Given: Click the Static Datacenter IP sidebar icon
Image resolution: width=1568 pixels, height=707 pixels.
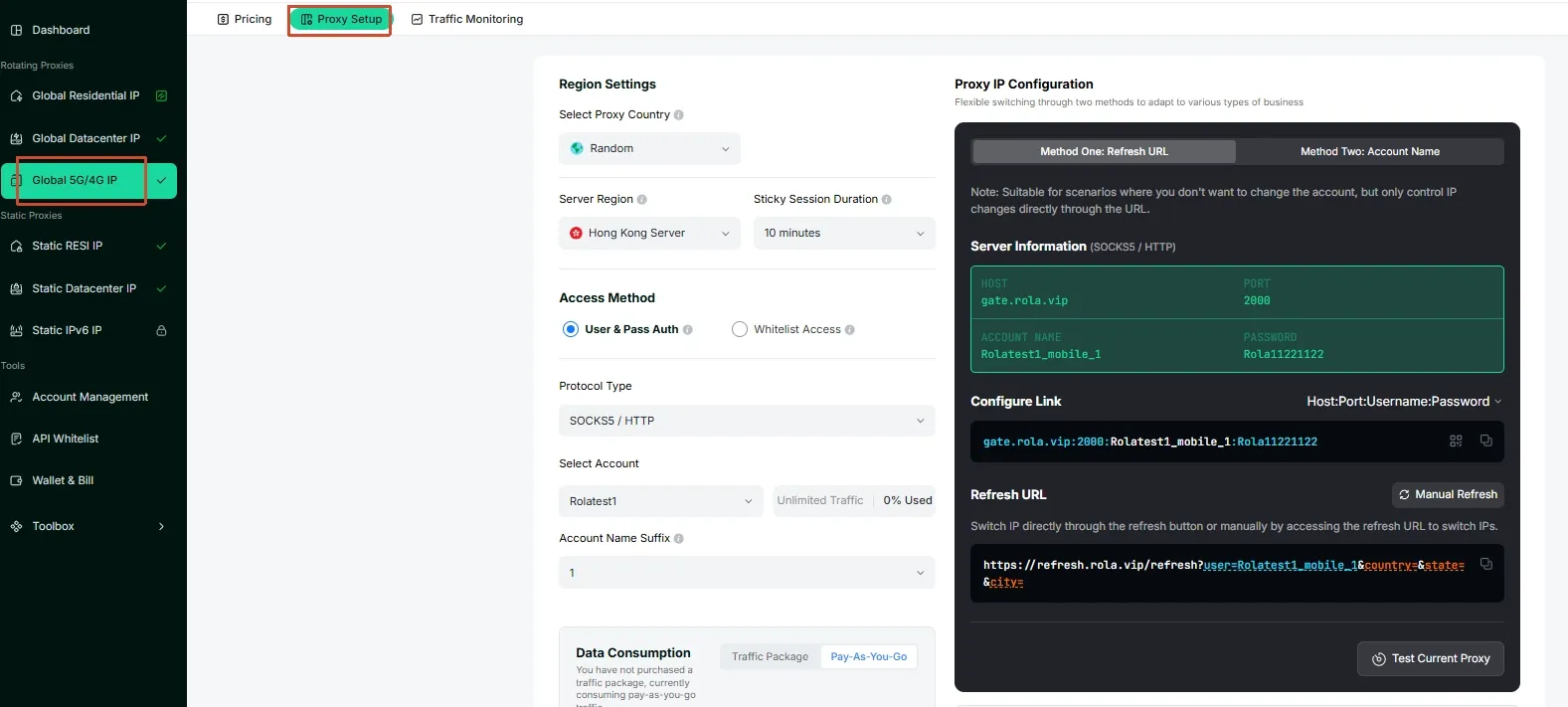Looking at the screenshot, I should tap(16, 288).
